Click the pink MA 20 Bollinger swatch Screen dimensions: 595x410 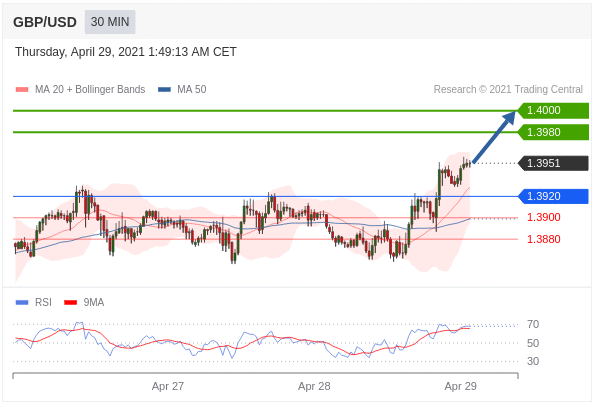22,90
